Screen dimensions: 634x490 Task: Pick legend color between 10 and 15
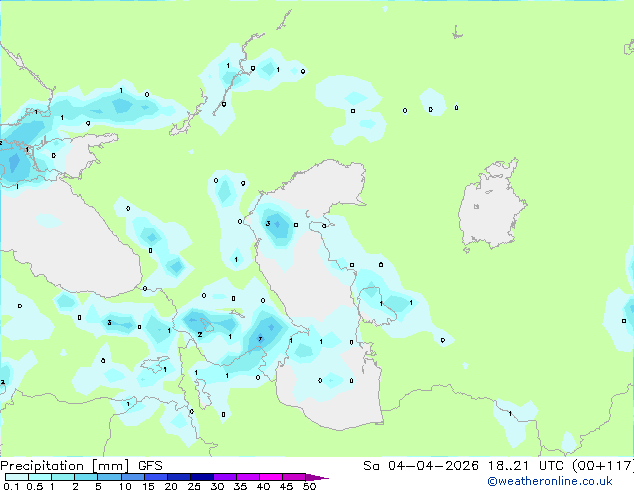(x=133, y=477)
